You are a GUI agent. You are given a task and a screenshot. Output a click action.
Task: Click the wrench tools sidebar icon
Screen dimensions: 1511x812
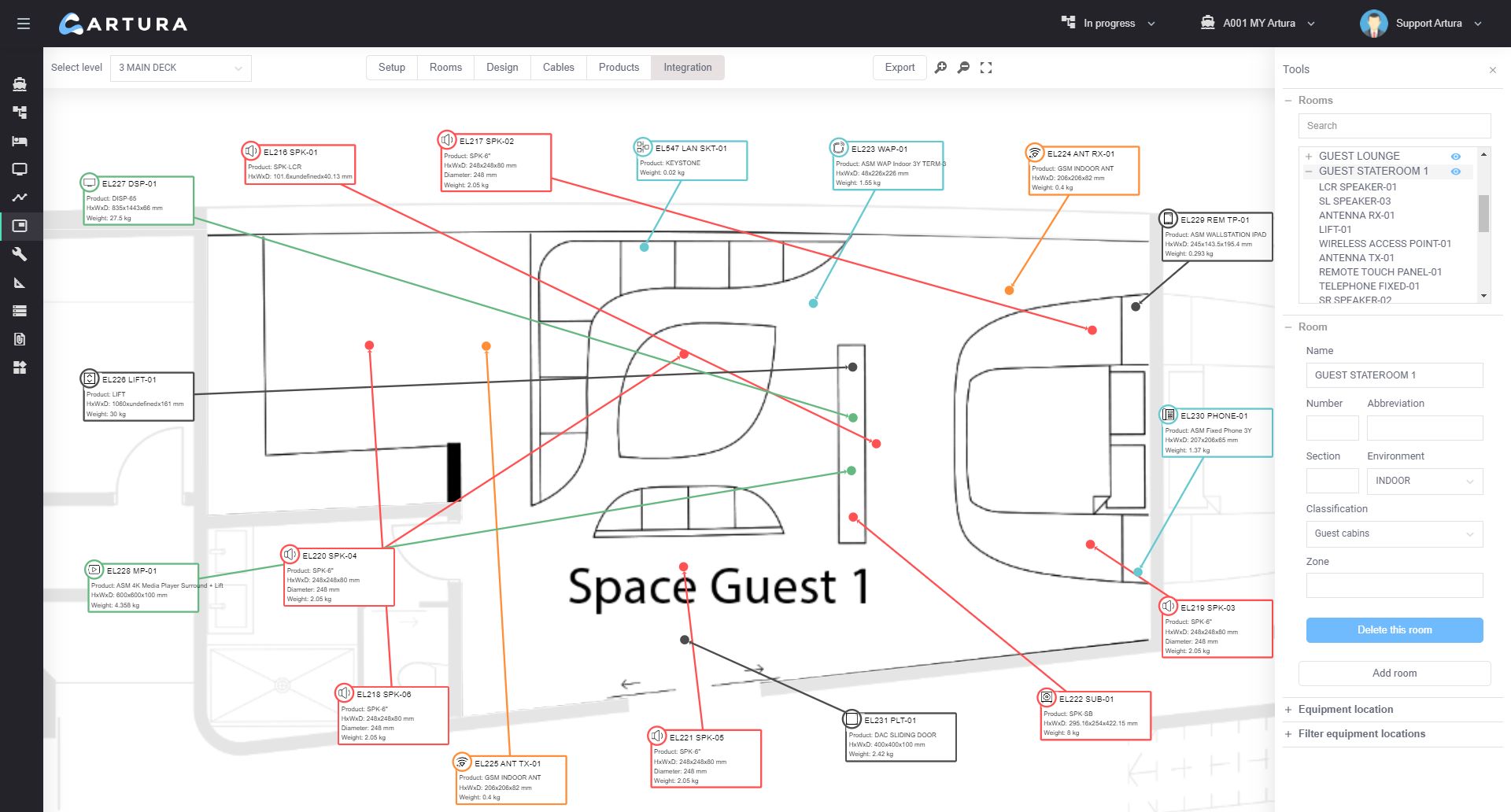tap(20, 254)
